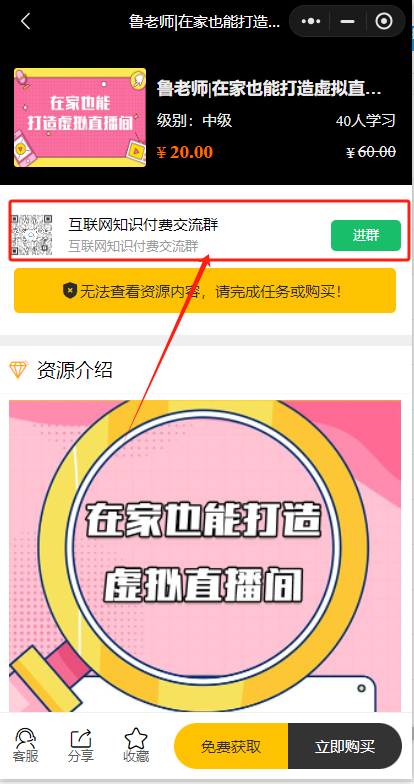Close the mini program using the circle target icon

click(x=384, y=22)
